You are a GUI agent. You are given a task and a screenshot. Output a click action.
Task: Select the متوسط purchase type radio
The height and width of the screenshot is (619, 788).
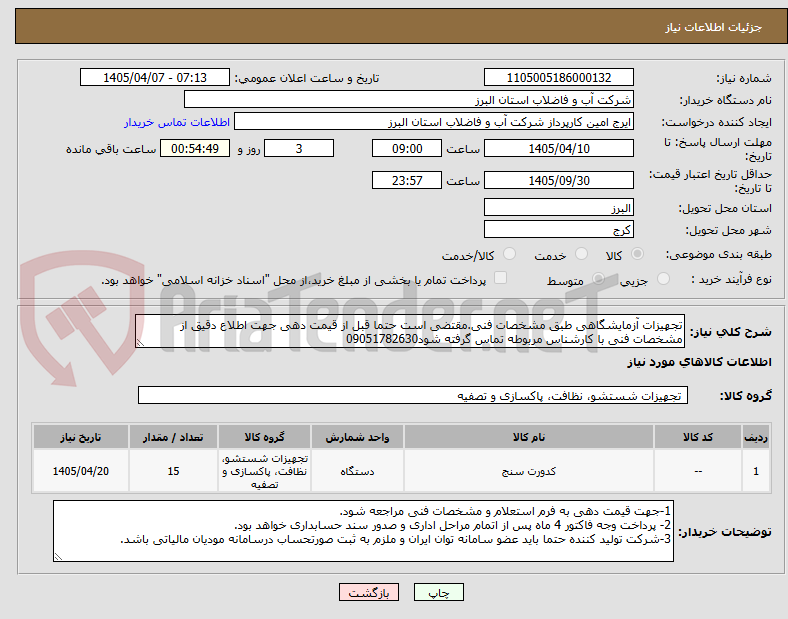click(x=598, y=279)
